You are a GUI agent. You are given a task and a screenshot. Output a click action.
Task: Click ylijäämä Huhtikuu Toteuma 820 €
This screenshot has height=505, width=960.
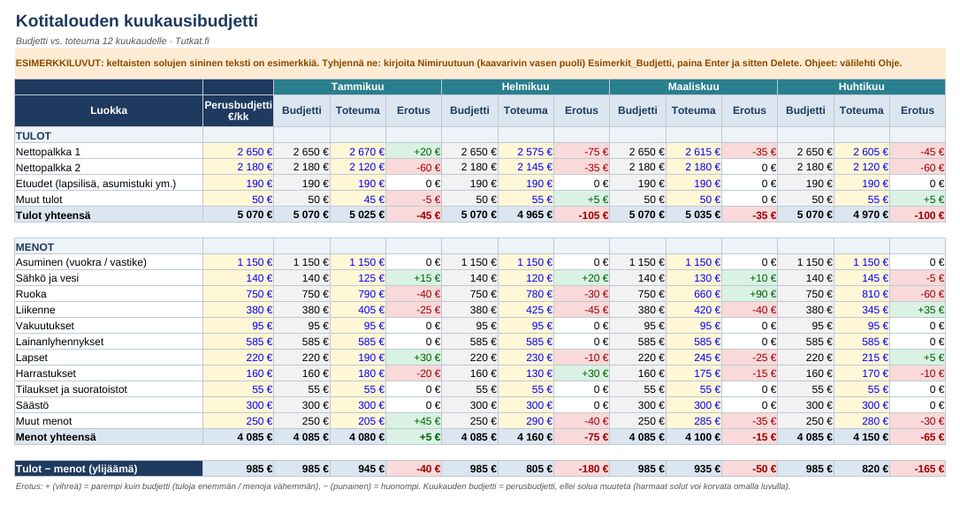point(861,468)
